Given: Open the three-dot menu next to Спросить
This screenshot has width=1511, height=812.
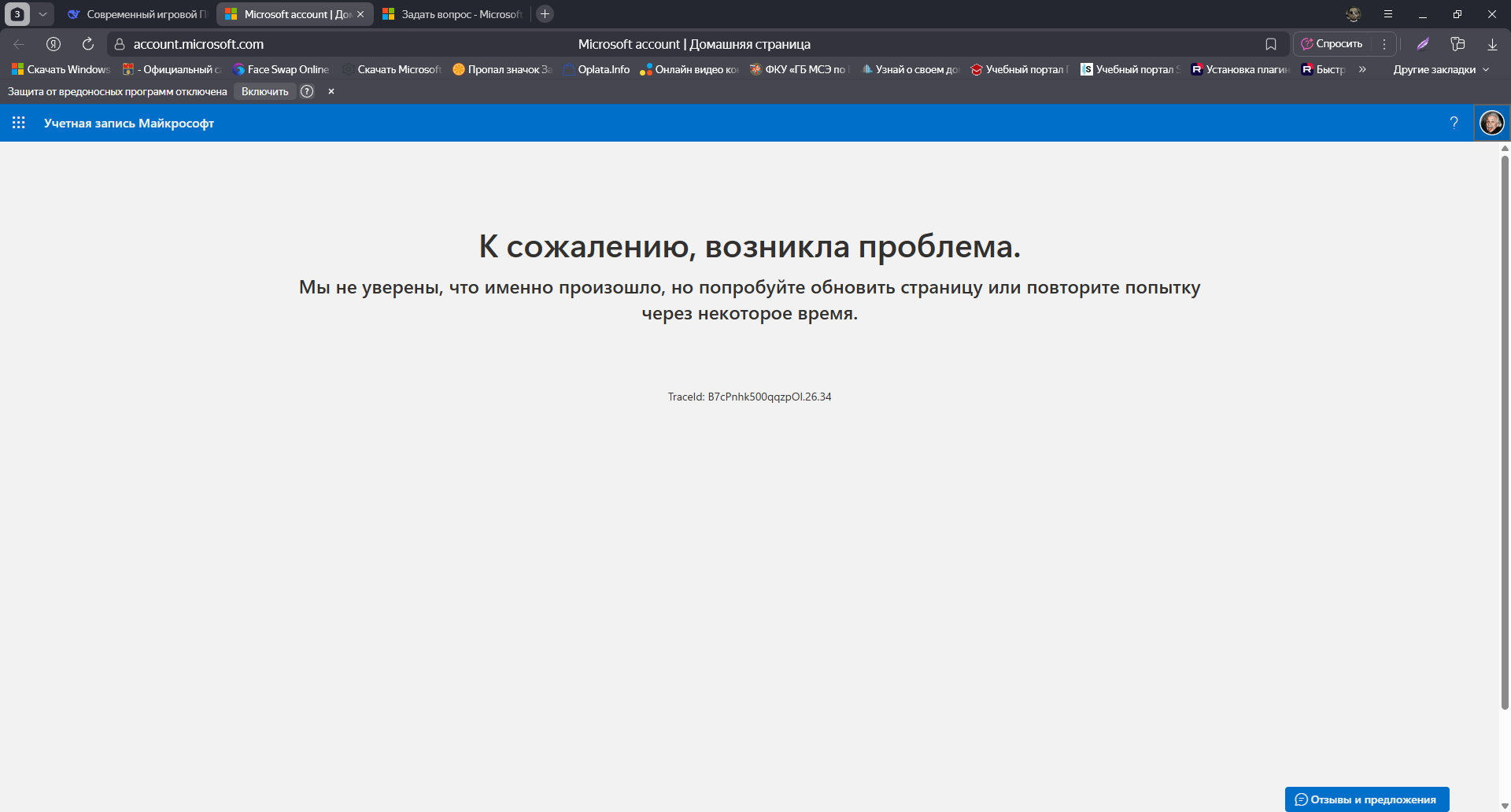Looking at the screenshot, I should 1384,44.
